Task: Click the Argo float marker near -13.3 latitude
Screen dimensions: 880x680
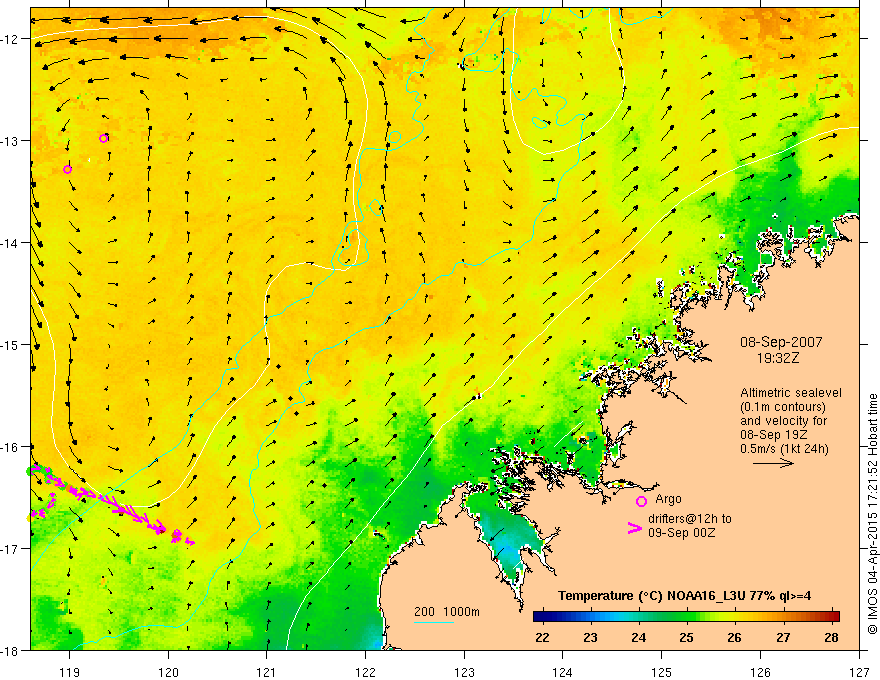Action: (67, 169)
